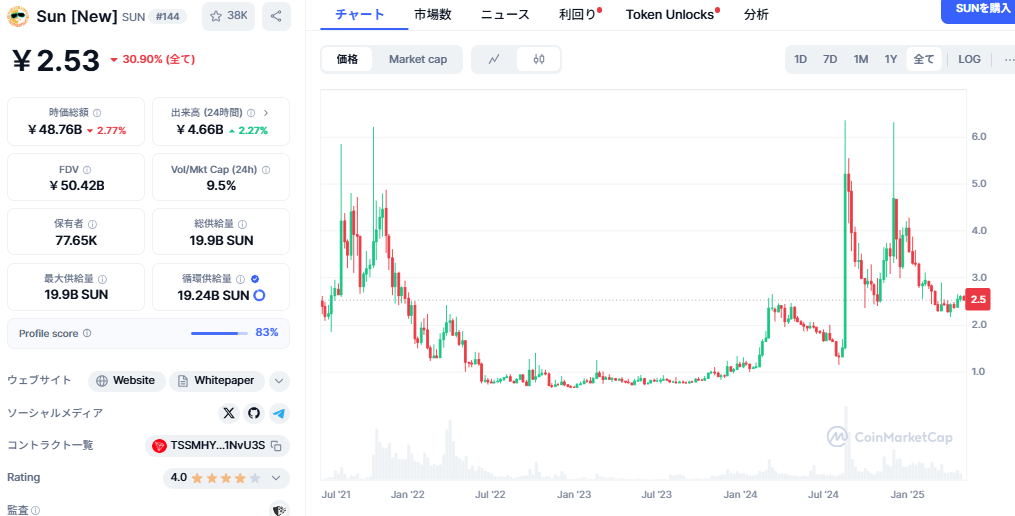Set chart time range to 1Y

[x=890, y=59]
